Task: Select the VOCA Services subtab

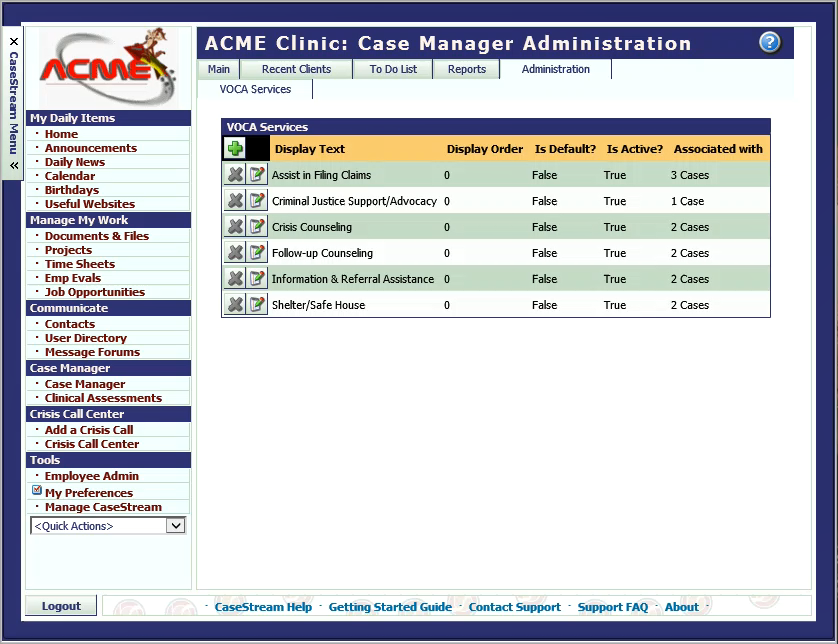Action: (255, 89)
